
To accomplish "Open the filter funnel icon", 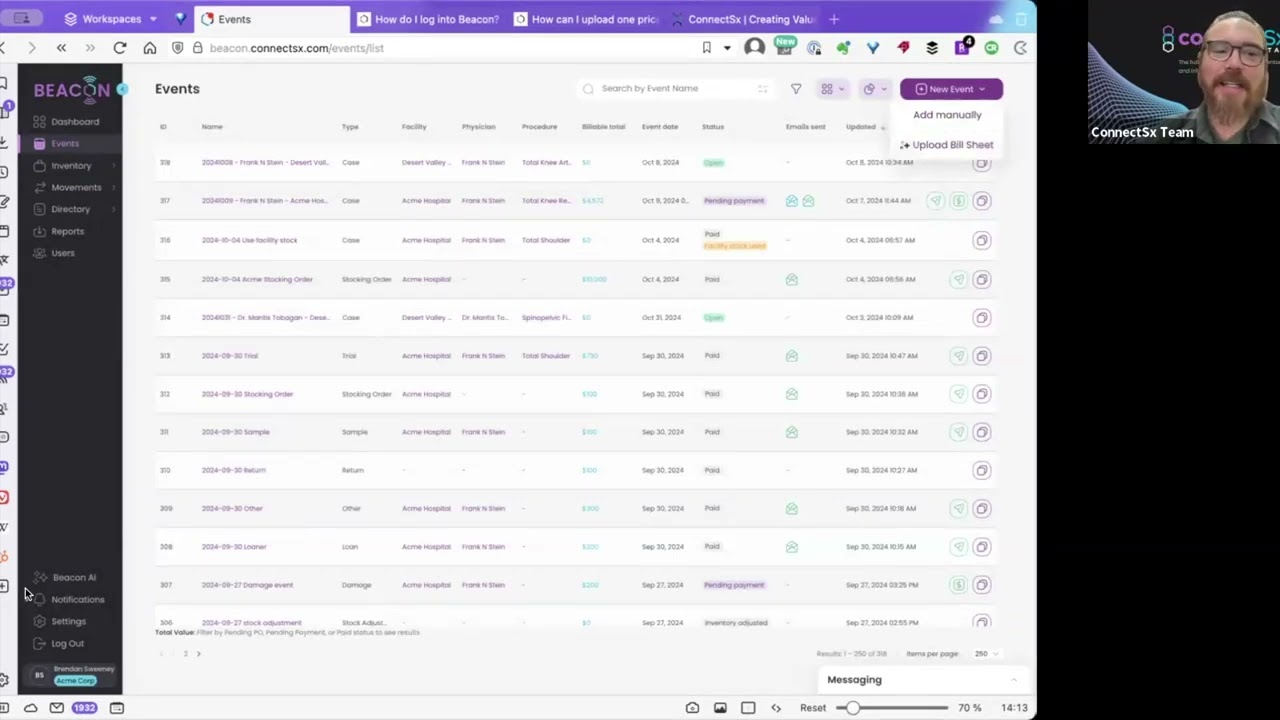I will 796,89.
